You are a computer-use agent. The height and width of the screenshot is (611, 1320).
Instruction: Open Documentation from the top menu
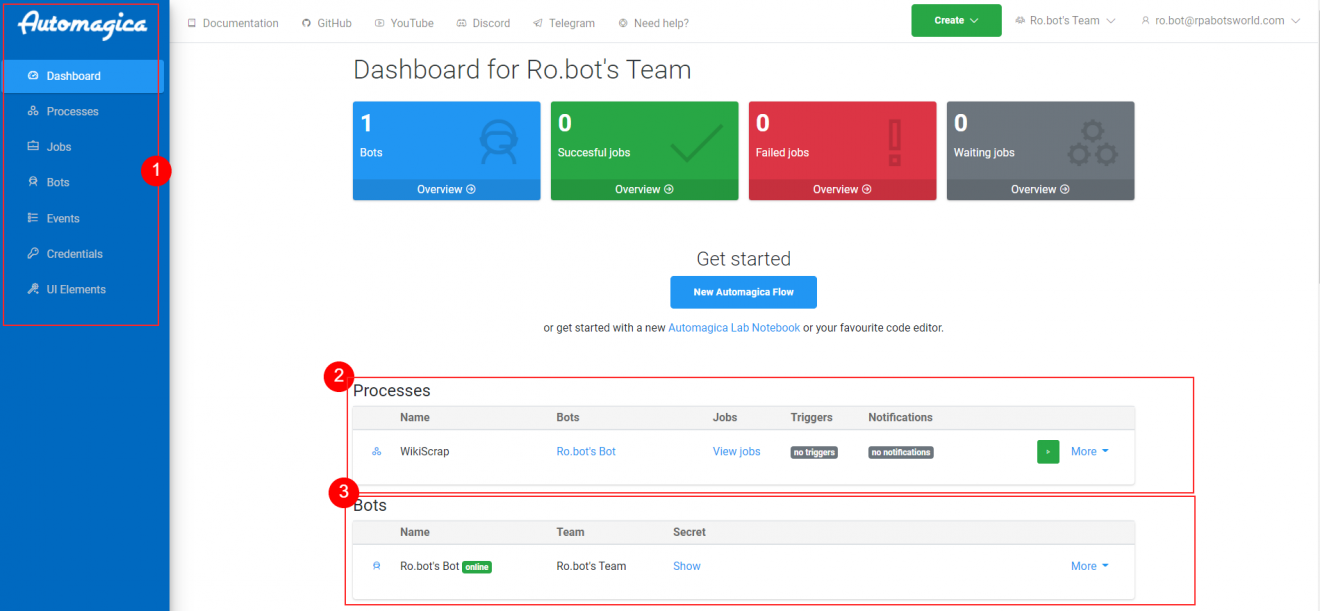tap(232, 22)
